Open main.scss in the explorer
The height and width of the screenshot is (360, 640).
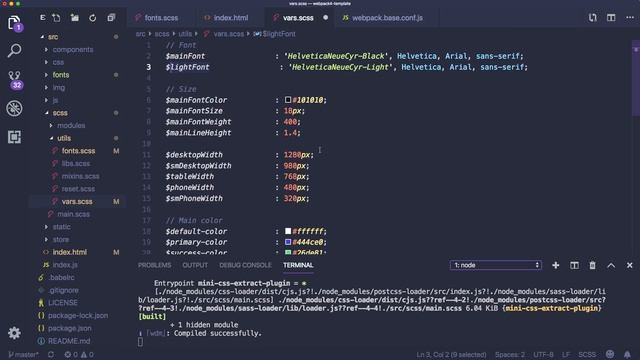pos(73,214)
